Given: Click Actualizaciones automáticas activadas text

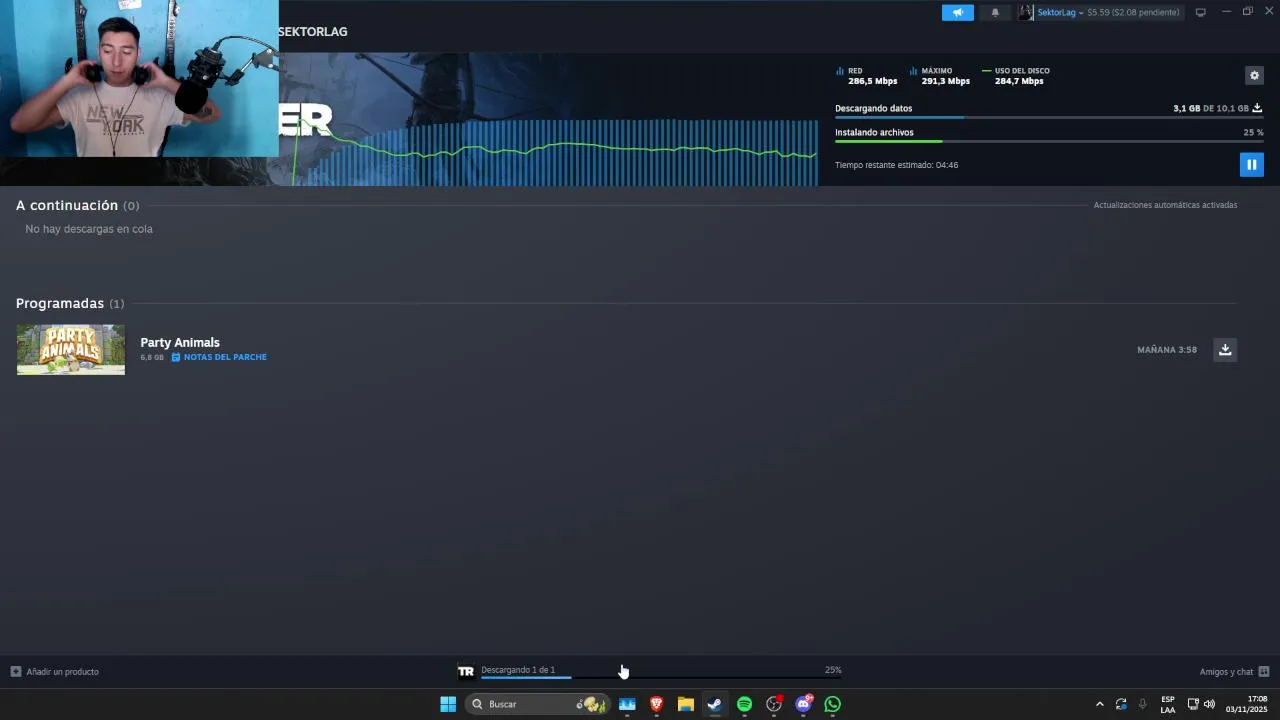Looking at the screenshot, I should point(1165,205).
